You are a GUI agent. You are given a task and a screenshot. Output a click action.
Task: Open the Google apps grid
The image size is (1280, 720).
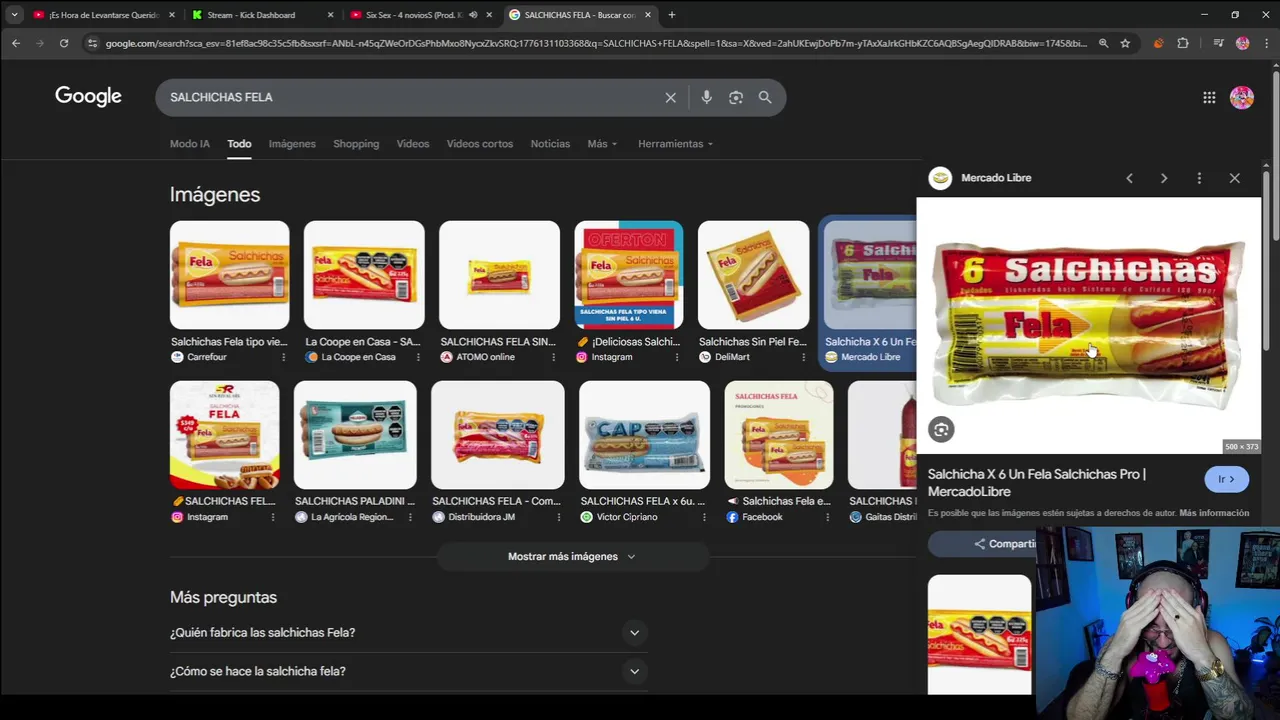[x=1209, y=97]
